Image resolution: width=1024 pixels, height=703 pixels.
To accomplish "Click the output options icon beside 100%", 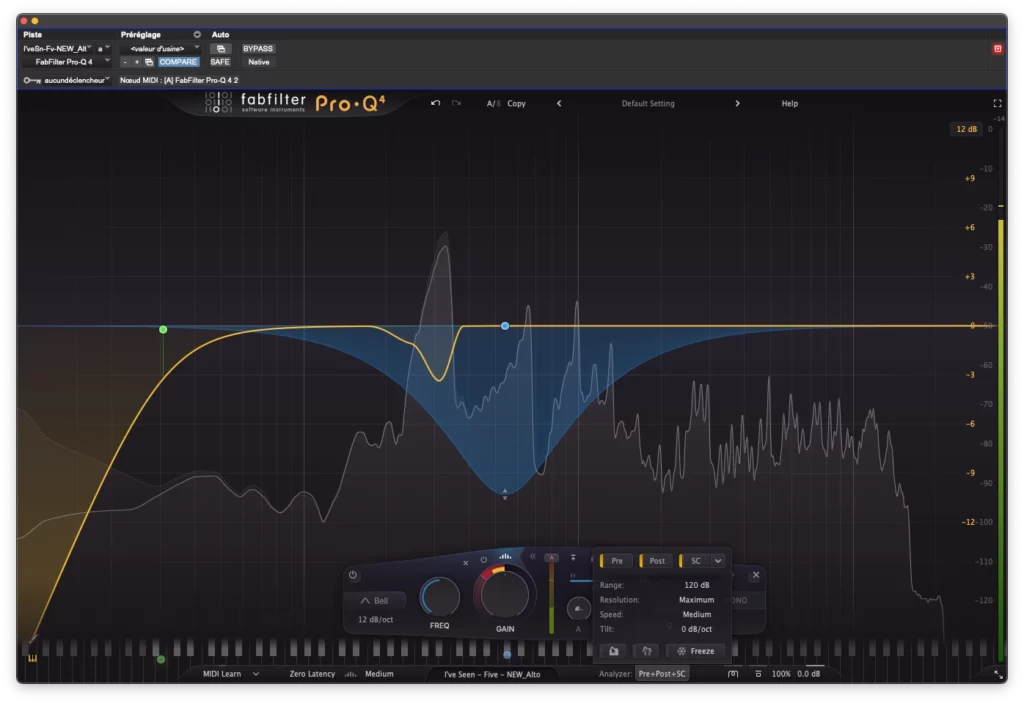I will pos(758,674).
